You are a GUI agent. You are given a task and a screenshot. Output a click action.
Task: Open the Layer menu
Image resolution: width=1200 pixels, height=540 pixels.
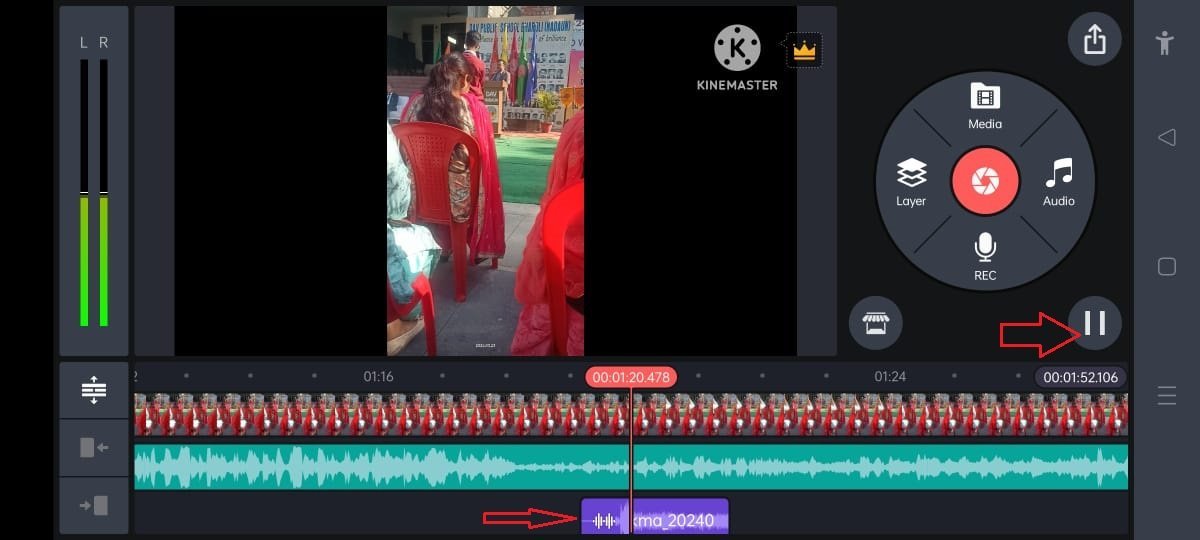[911, 183]
